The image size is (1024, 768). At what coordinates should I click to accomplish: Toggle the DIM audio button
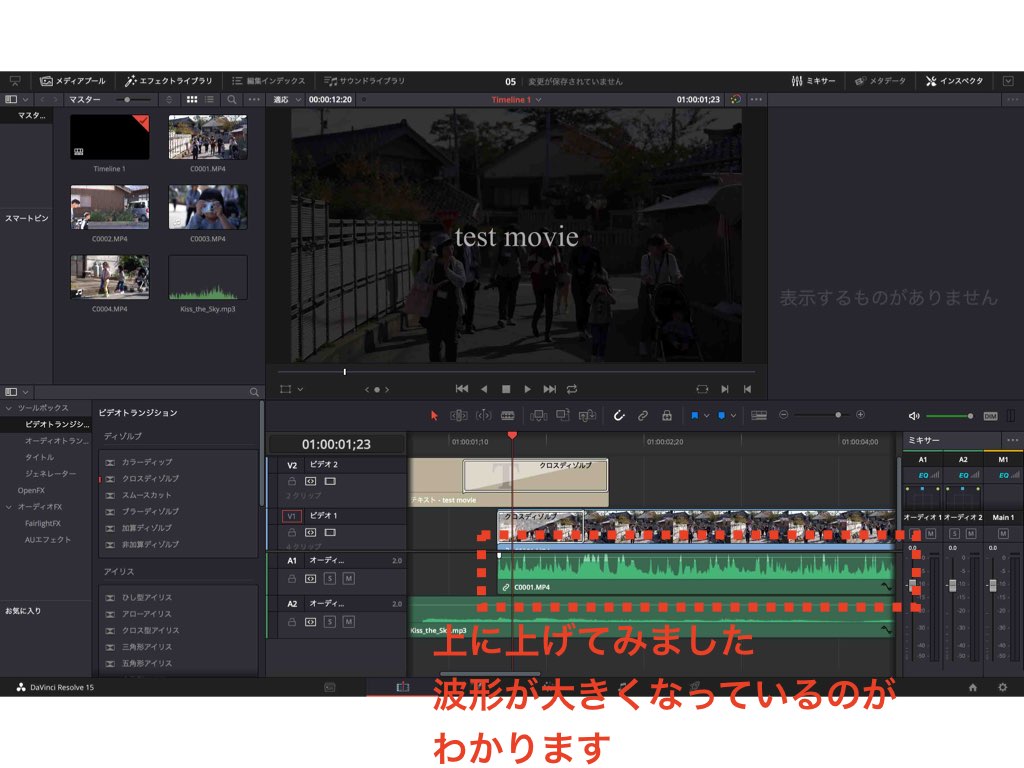click(x=990, y=416)
